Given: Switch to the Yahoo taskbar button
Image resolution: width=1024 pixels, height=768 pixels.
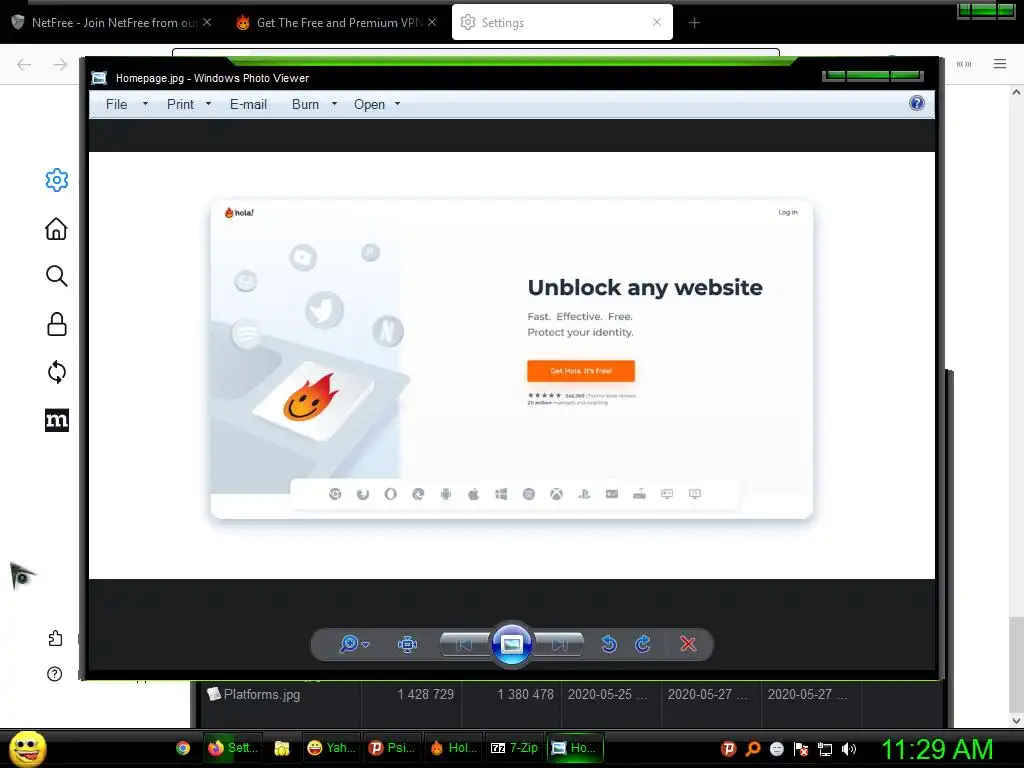Looking at the screenshot, I should tap(331, 748).
